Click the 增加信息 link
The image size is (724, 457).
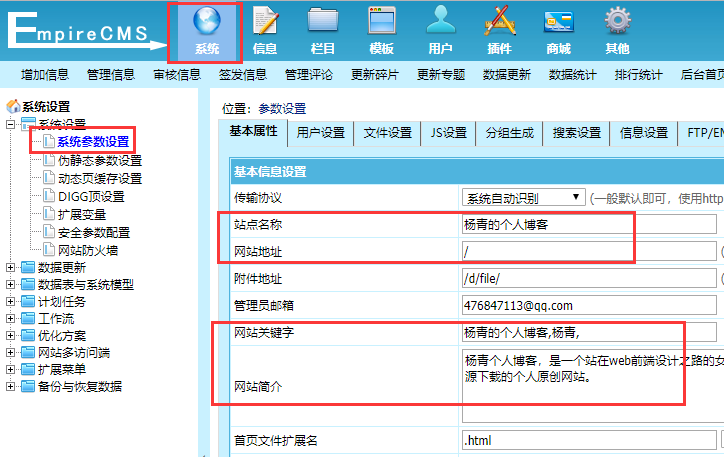(45, 74)
